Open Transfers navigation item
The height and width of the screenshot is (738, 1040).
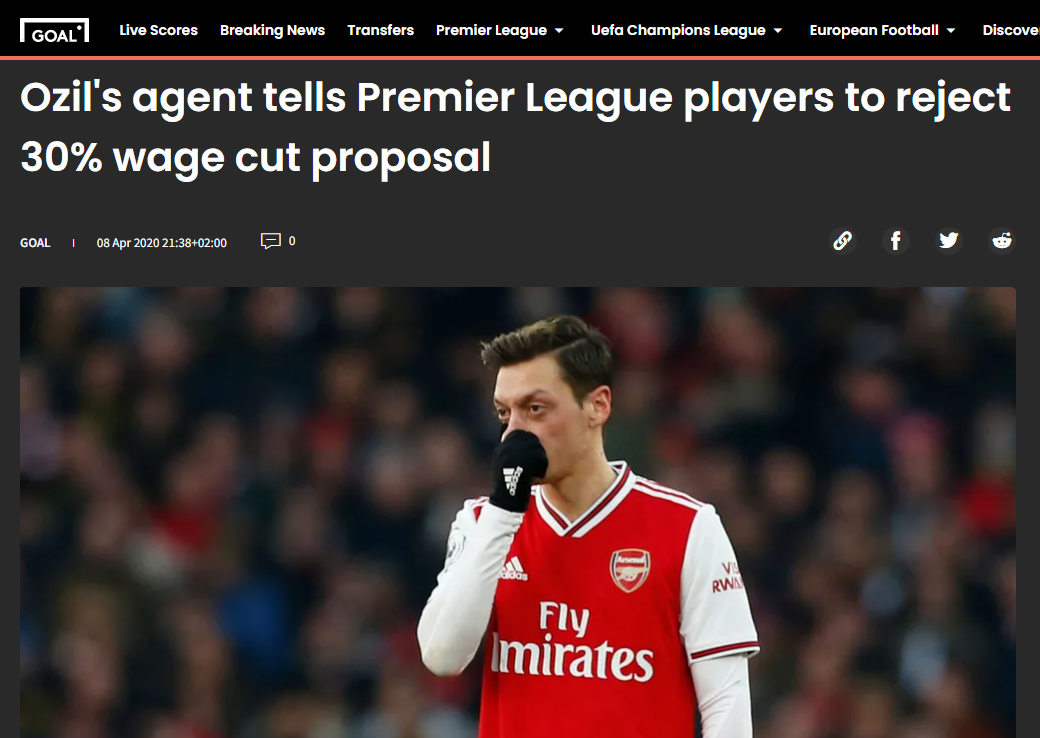(381, 31)
